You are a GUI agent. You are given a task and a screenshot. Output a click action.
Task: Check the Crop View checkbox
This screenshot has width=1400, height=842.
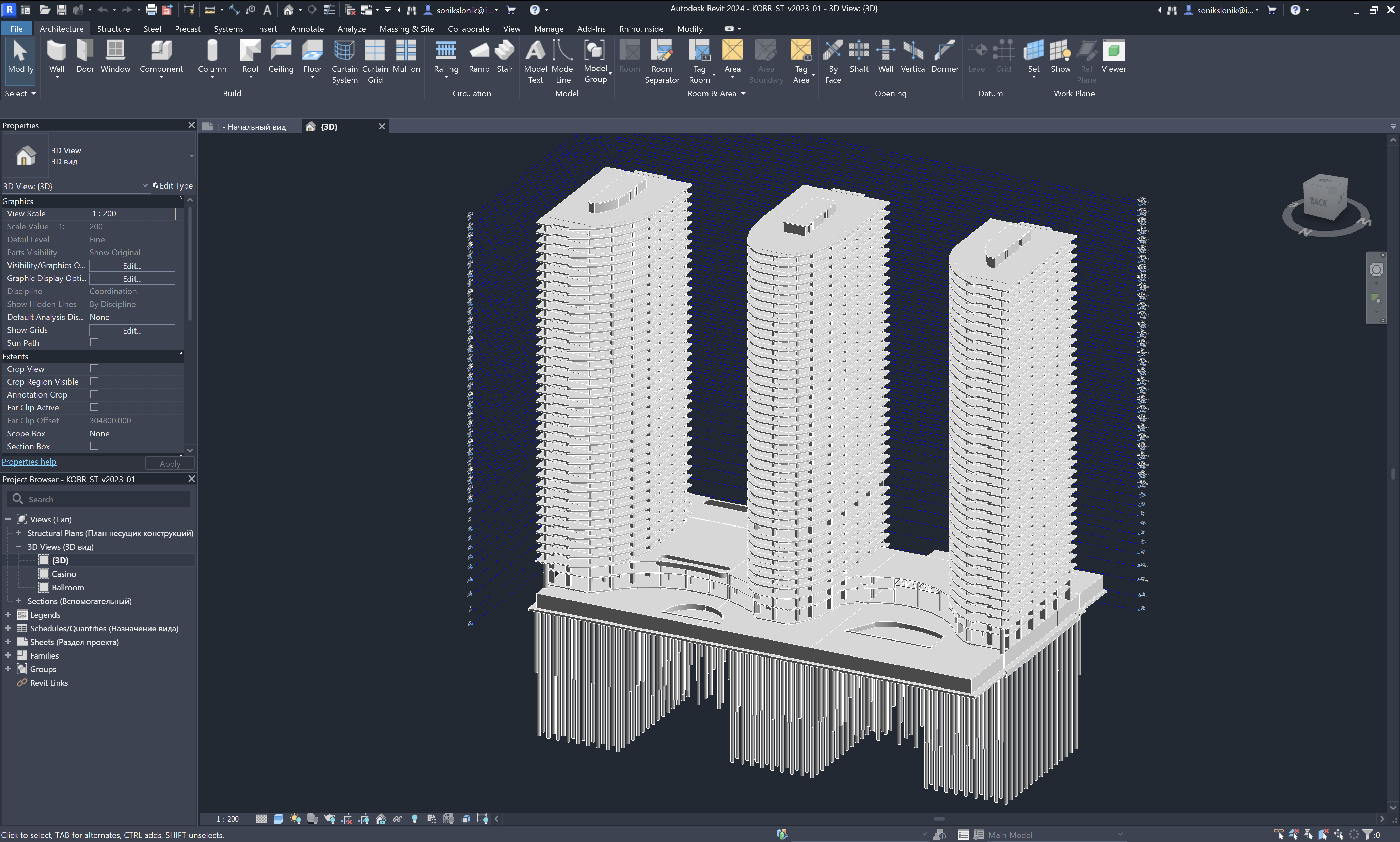(94, 369)
